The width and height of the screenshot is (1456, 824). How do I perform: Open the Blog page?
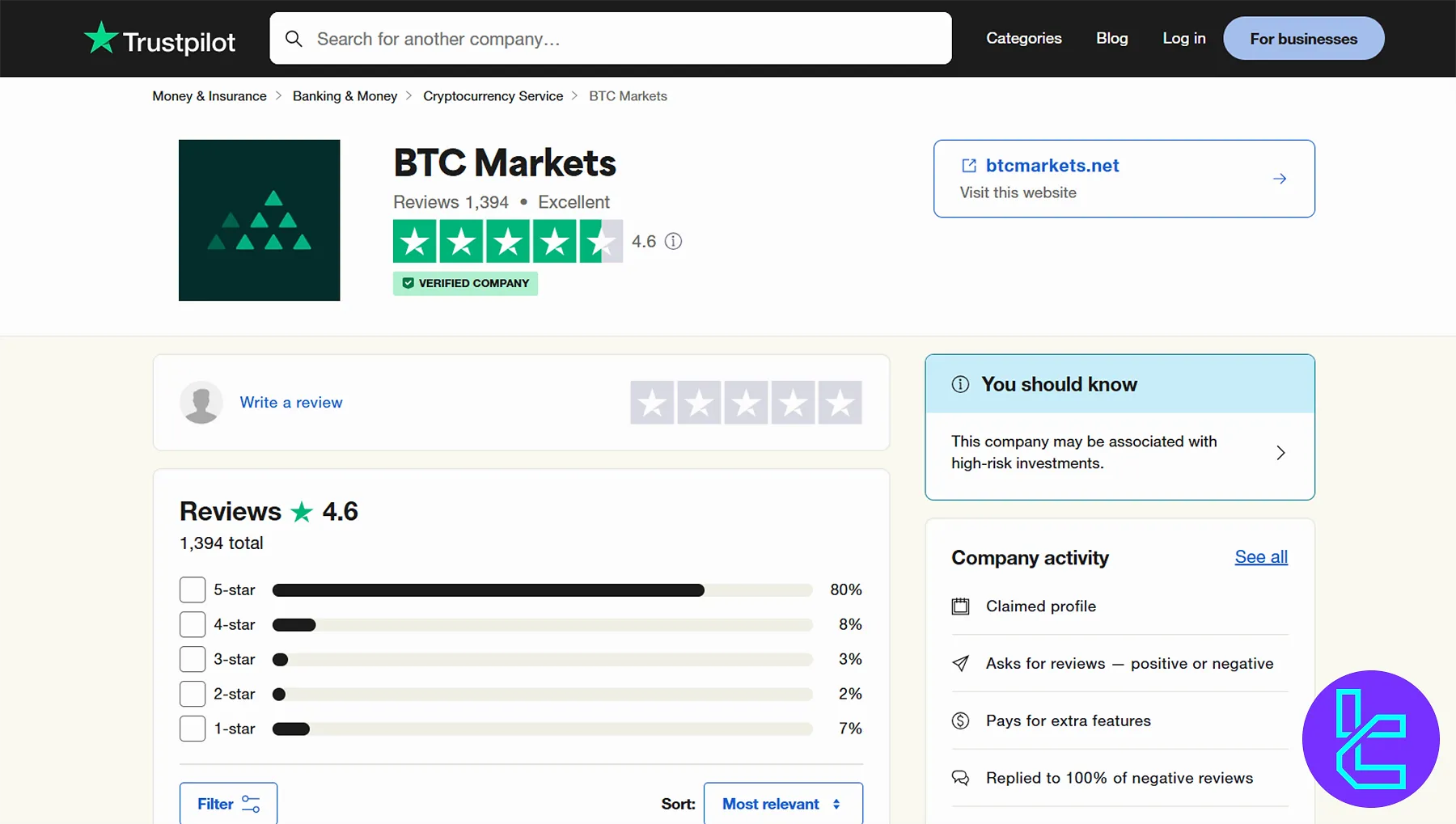tap(1111, 38)
